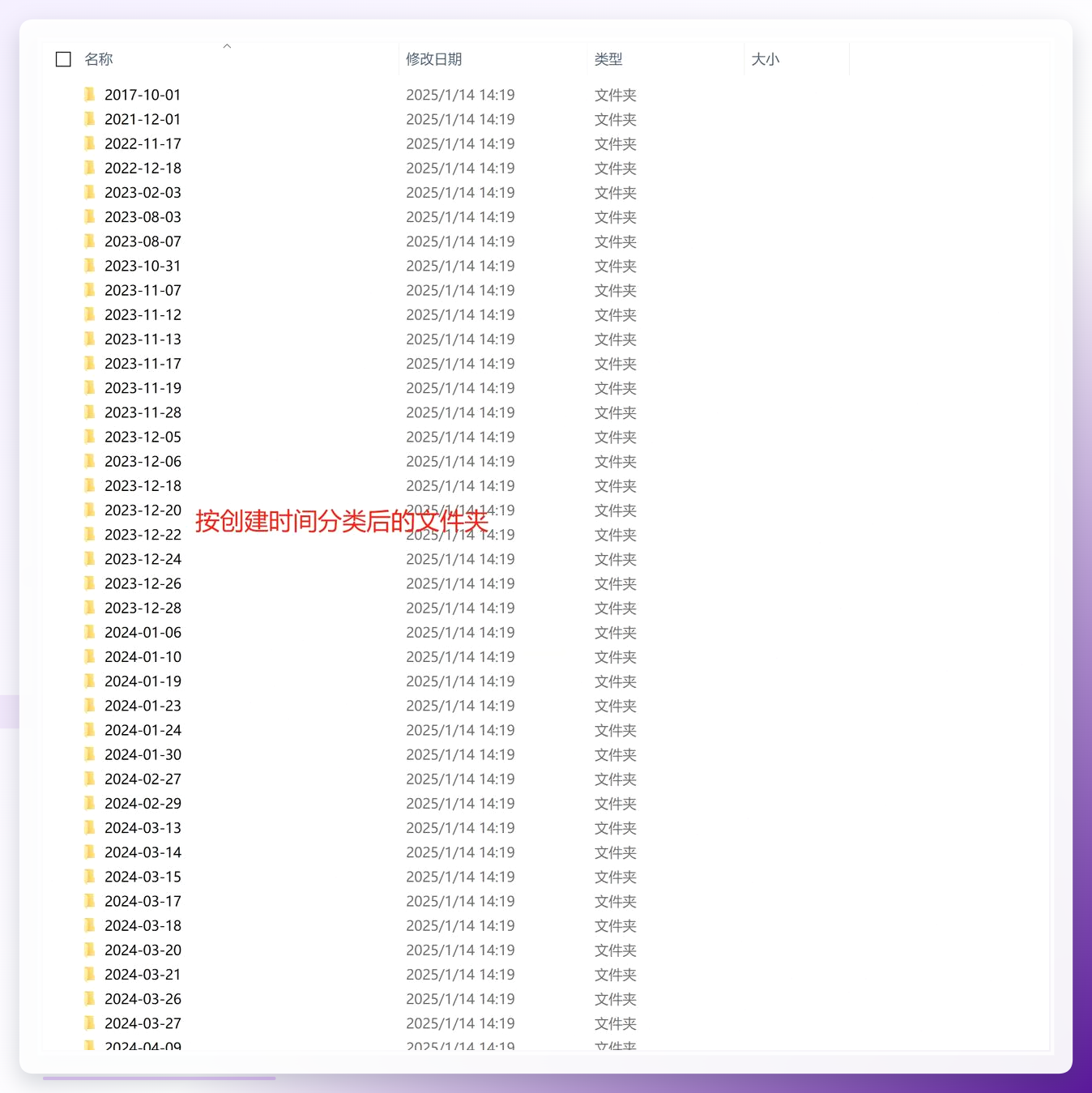Click the folder icon for 2023-12-18
Viewport: 1092px width, 1093px height.
coord(90,485)
